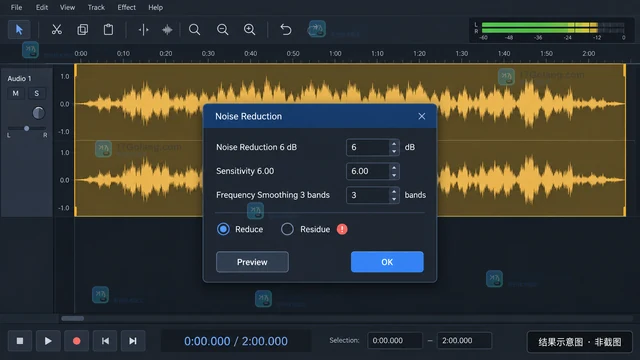Open the Help menu
The height and width of the screenshot is (360, 640).
coord(156,7)
